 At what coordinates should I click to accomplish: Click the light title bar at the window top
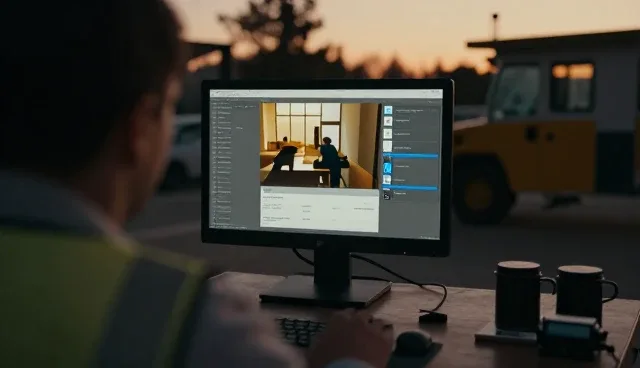point(326,94)
